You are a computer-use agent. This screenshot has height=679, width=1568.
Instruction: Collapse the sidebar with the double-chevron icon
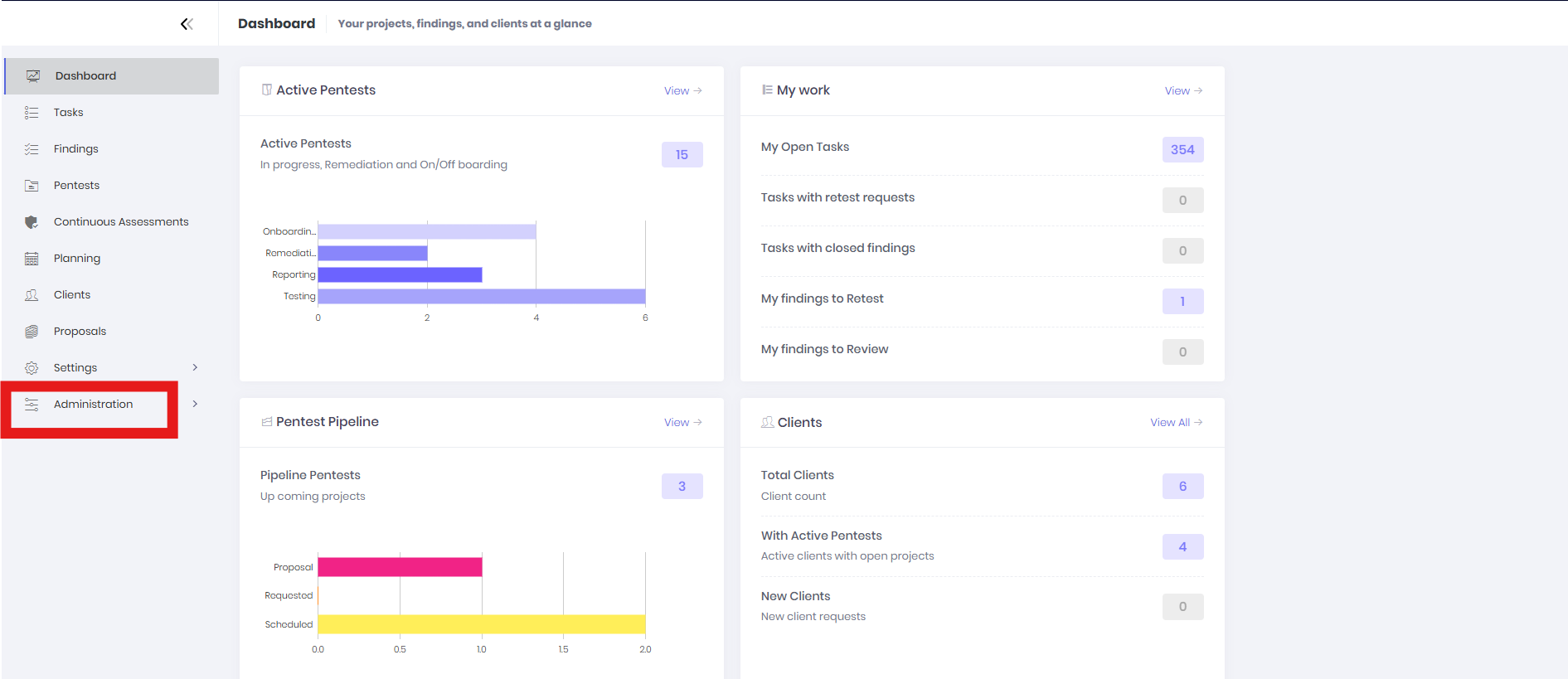187,24
